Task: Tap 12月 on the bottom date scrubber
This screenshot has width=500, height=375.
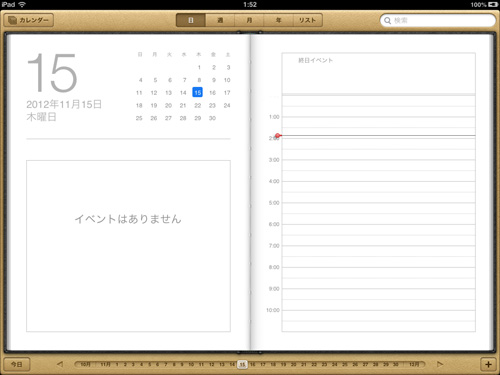Action: point(414,364)
